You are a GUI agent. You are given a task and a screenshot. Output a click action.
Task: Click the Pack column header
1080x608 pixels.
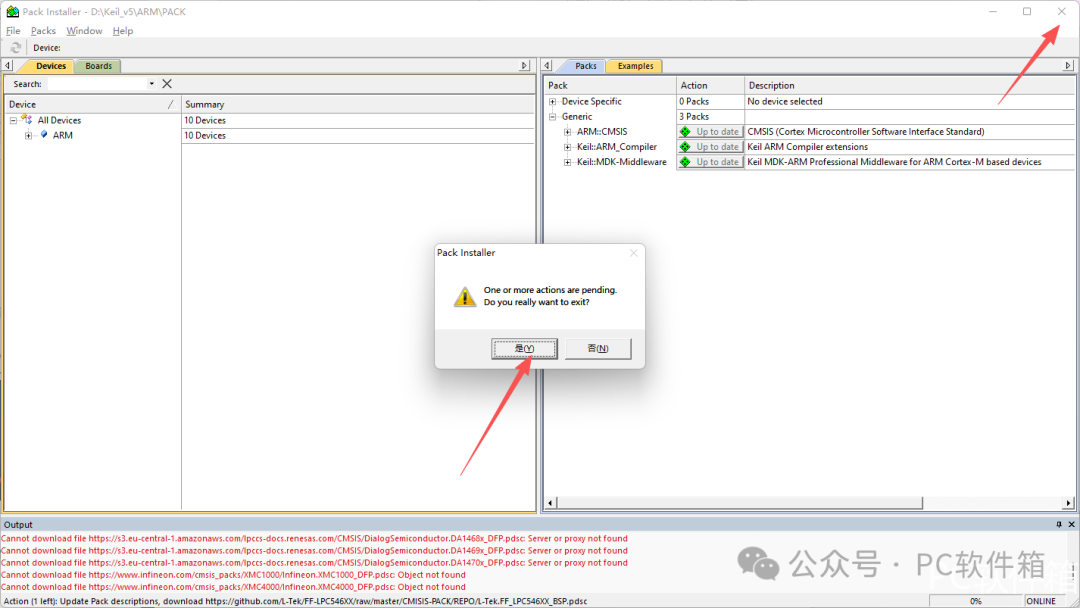(x=610, y=85)
